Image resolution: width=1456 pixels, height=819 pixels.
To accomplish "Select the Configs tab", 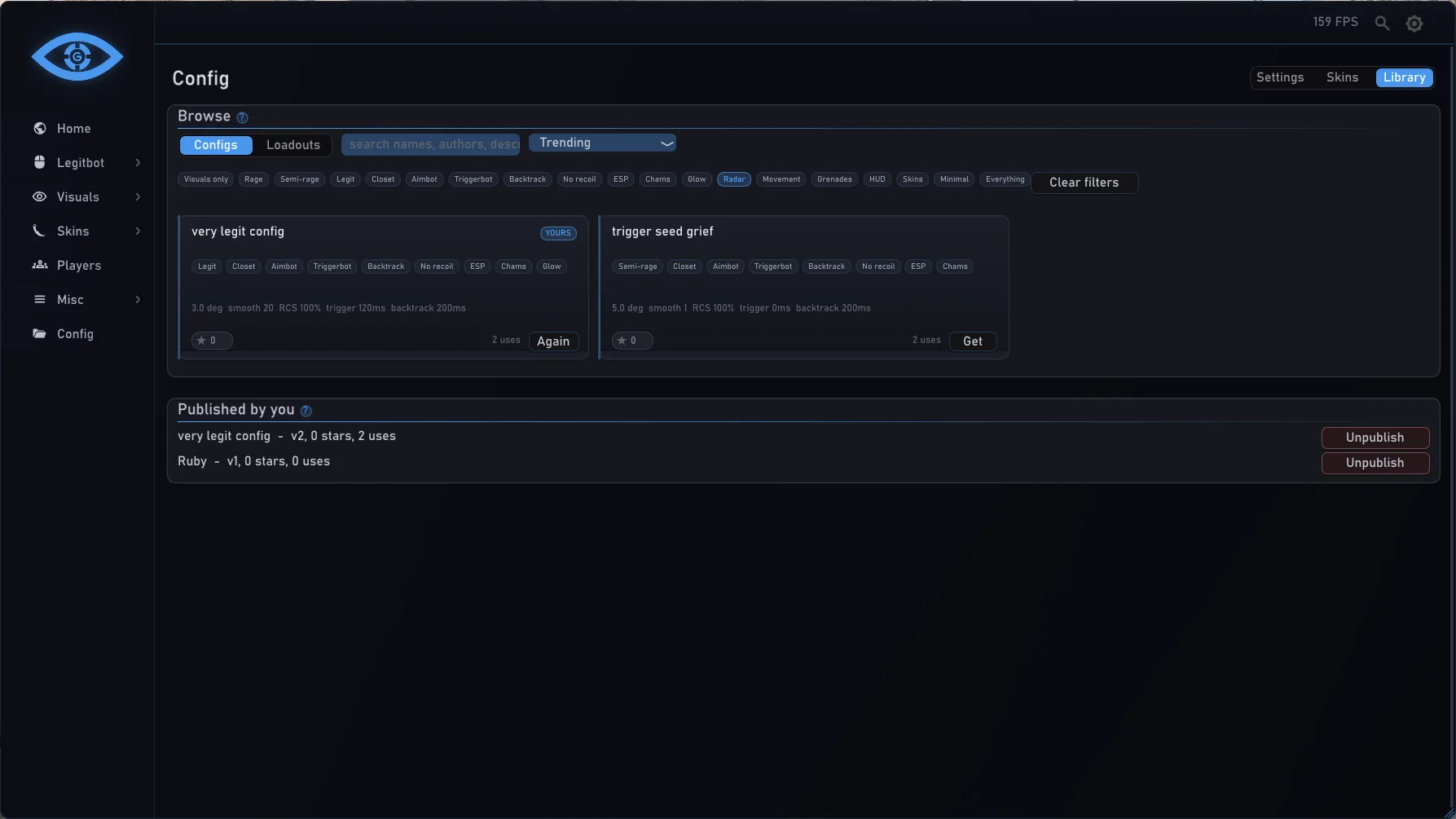I will click(x=216, y=145).
